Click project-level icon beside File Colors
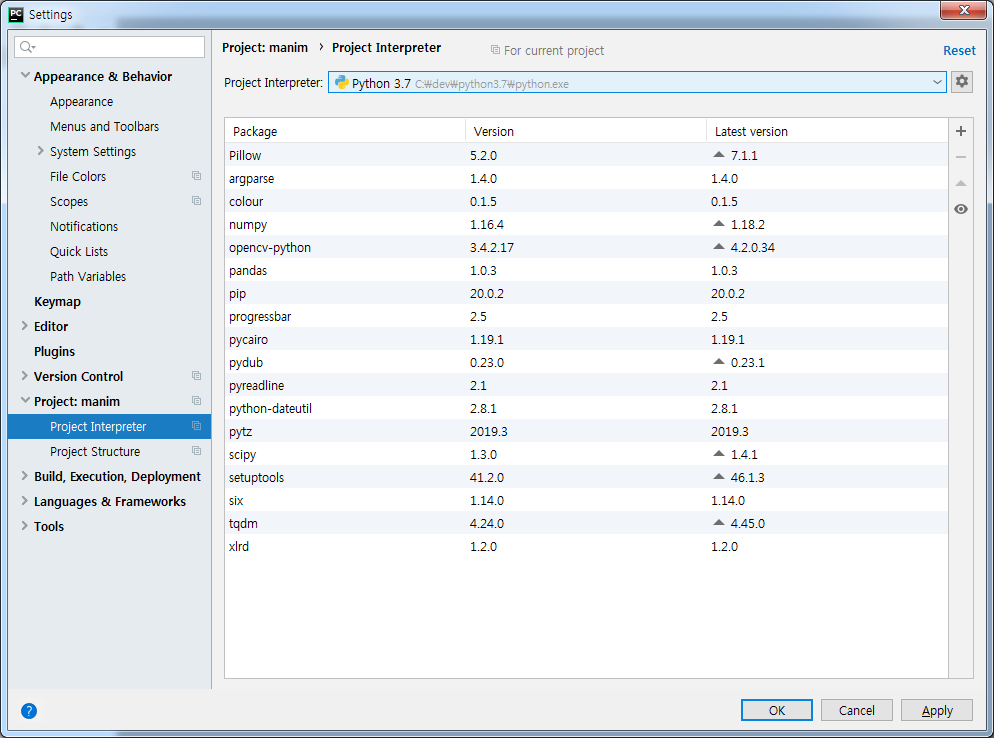The width and height of the screenshot is (994, 738). coord(197,176)
